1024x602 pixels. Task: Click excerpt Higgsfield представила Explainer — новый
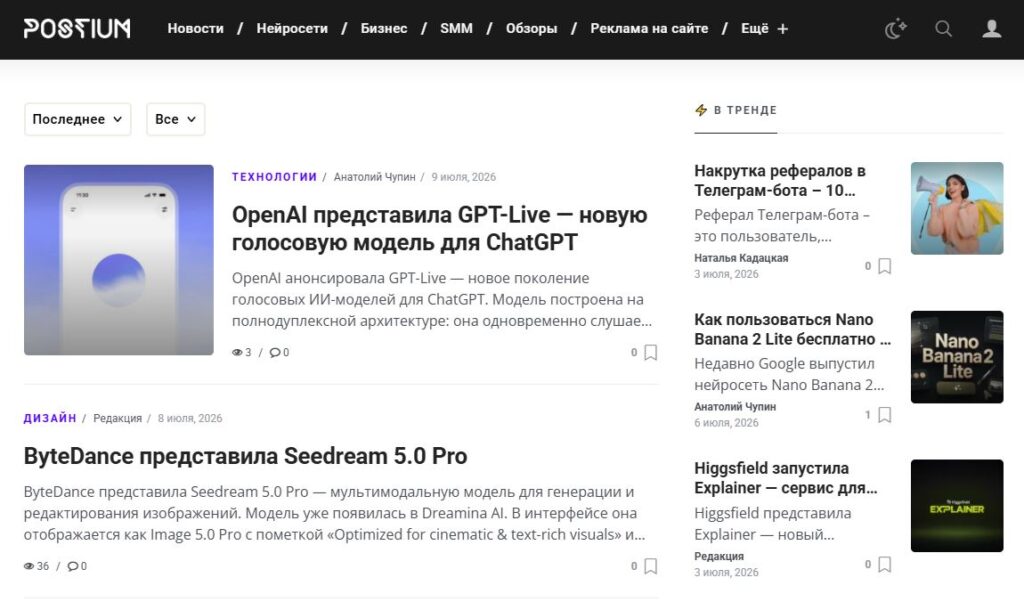[773, 524]
